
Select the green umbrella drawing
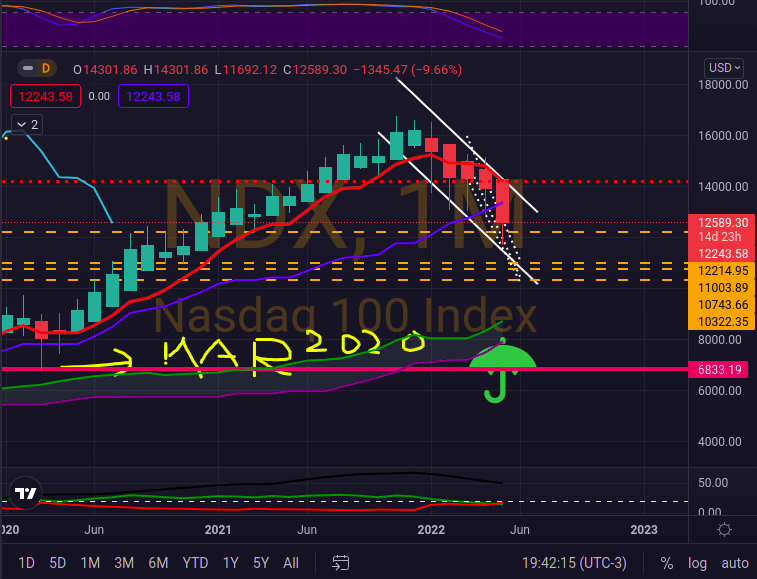503,370
